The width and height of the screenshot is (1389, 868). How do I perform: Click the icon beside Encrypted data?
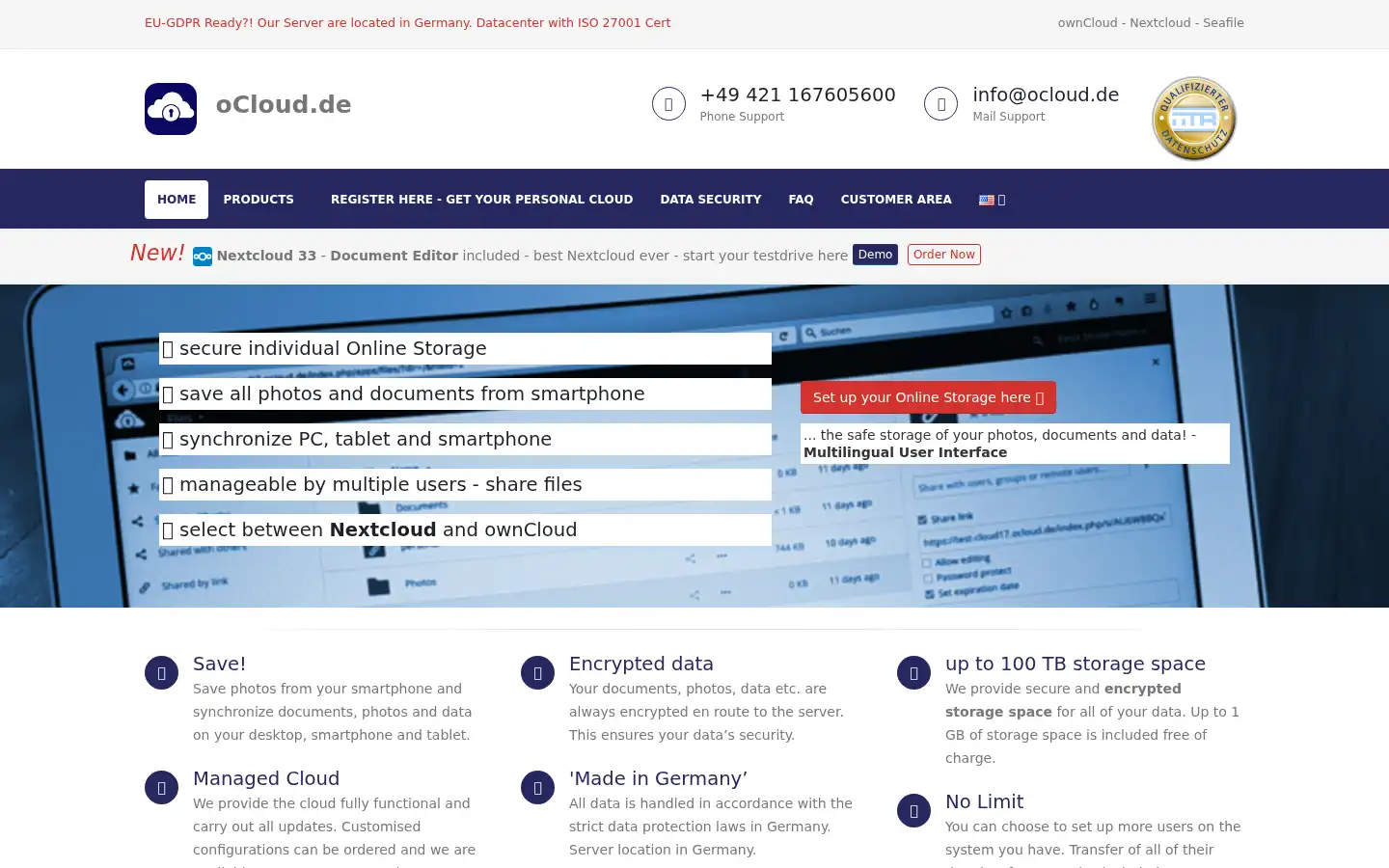click(x=537, y=672)
